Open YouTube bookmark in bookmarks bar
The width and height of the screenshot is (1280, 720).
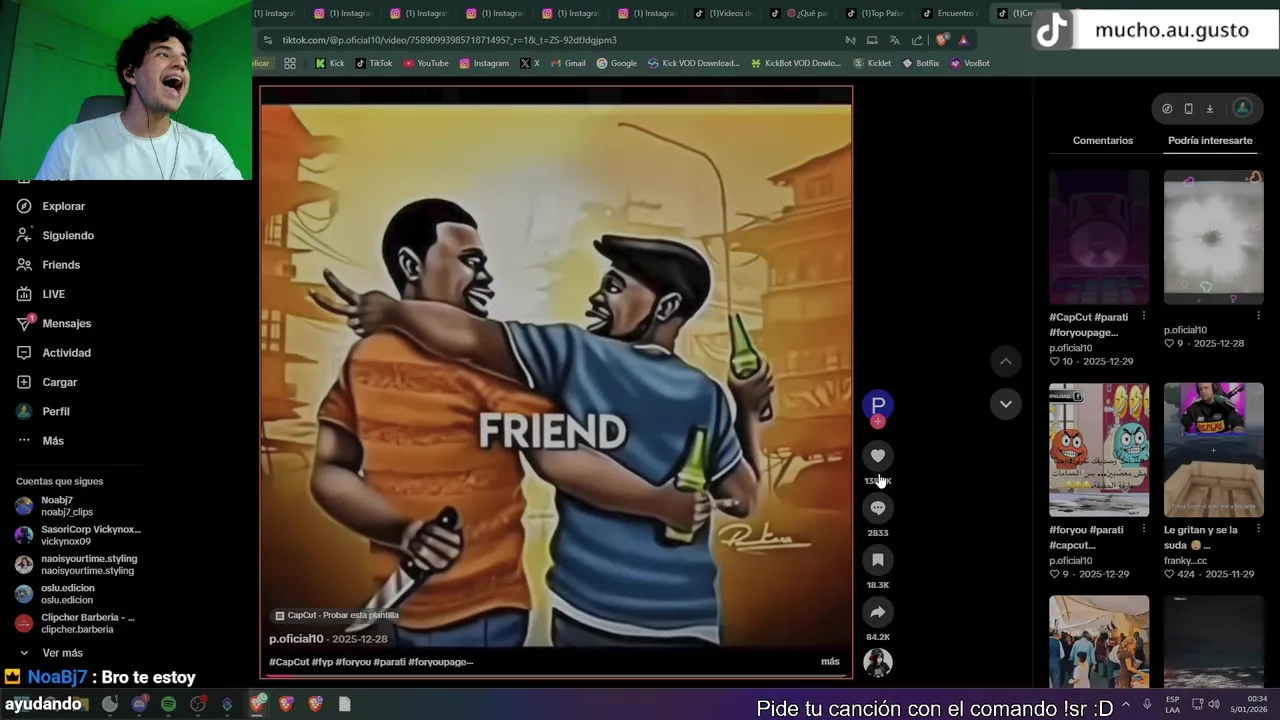[x=426, y=63]
